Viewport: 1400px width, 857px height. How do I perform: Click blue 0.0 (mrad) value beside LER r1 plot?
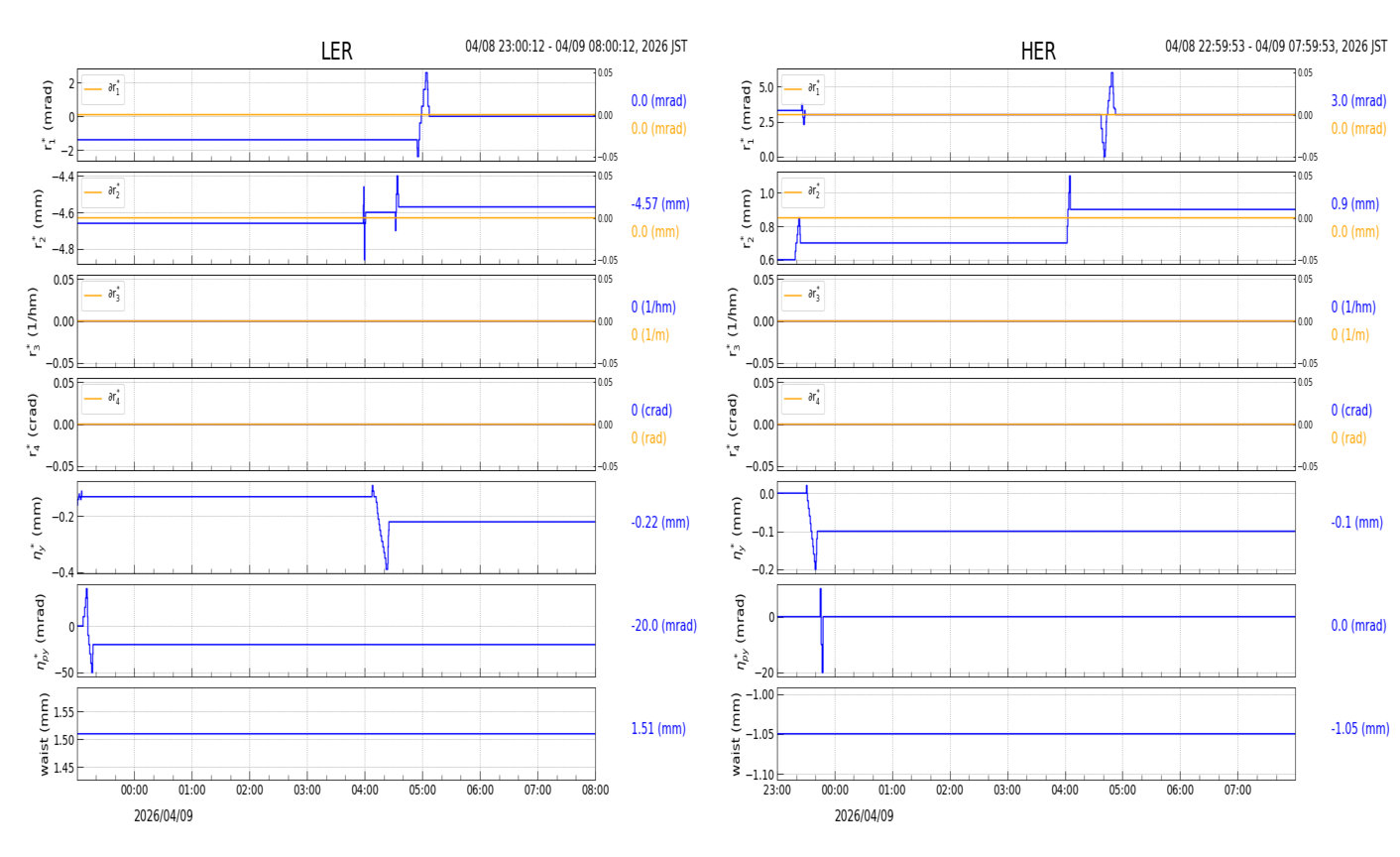coord(658,100)
